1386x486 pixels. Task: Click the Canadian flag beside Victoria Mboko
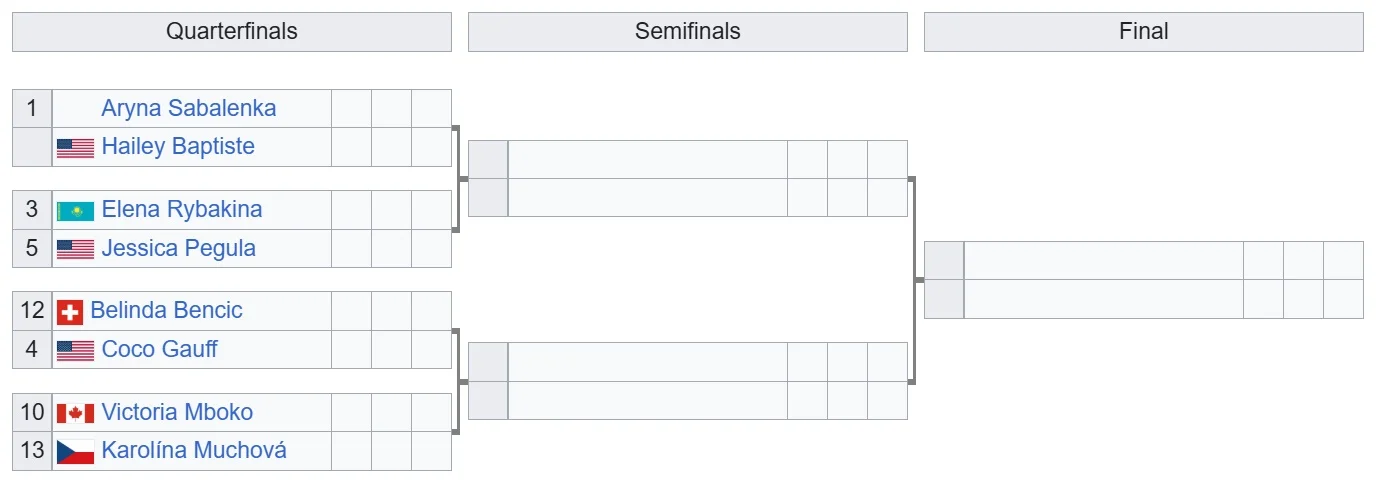point(75,413)
